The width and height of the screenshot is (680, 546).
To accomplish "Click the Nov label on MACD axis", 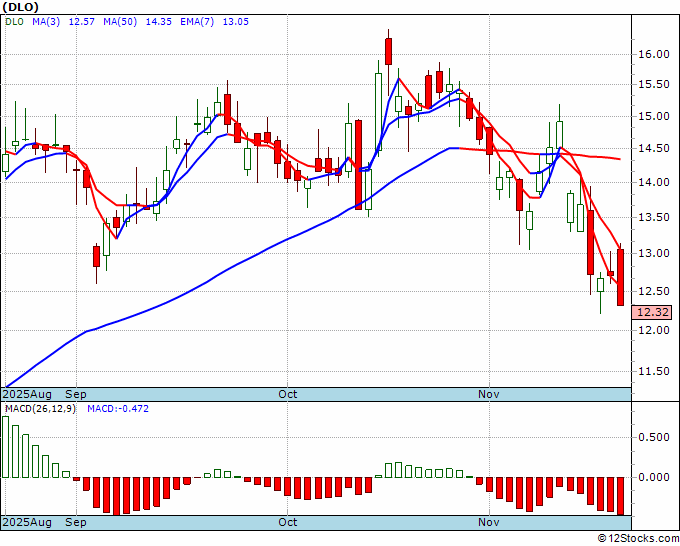I will coord(489,522).
